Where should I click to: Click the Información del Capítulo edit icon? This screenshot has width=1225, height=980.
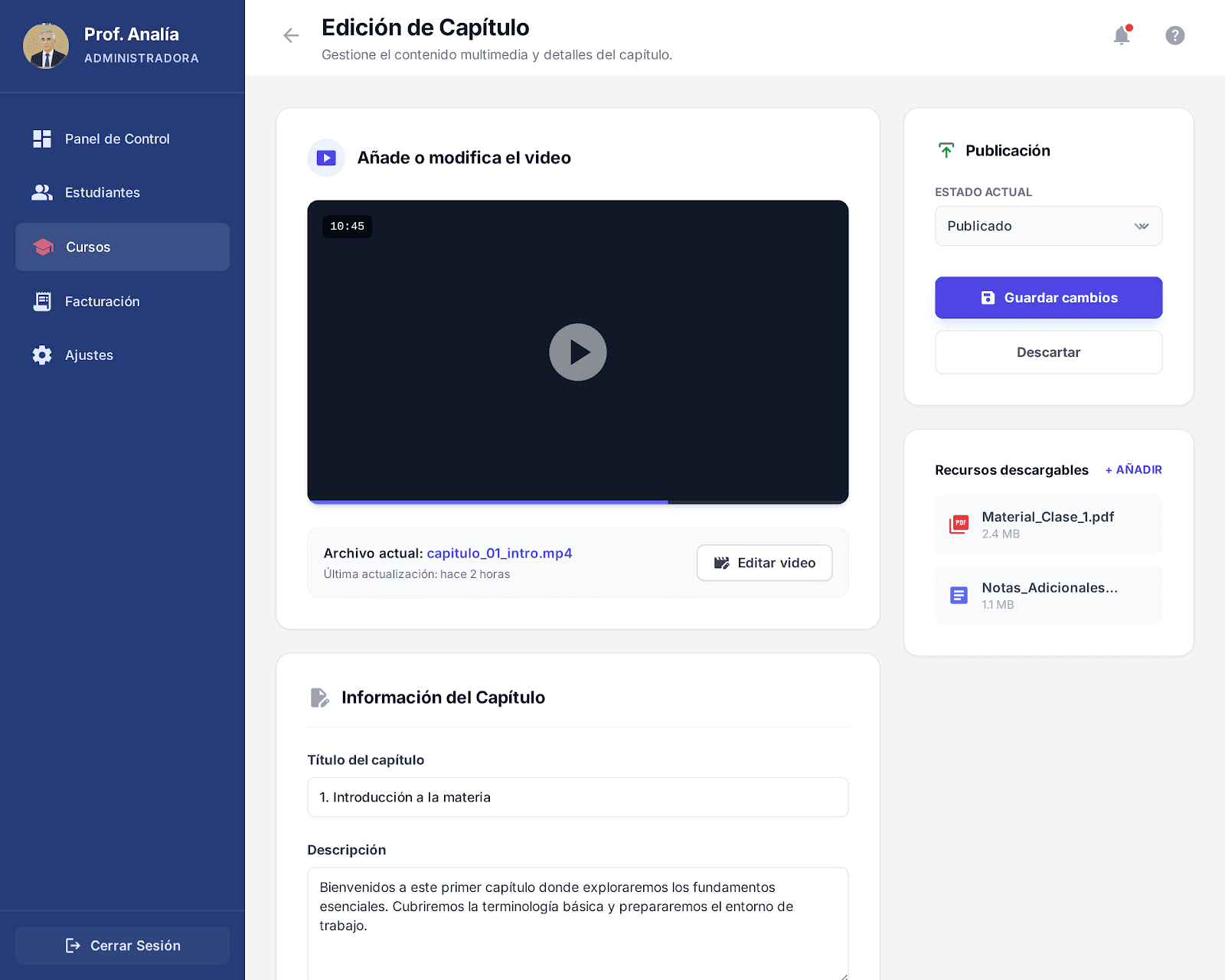(319, 697)
